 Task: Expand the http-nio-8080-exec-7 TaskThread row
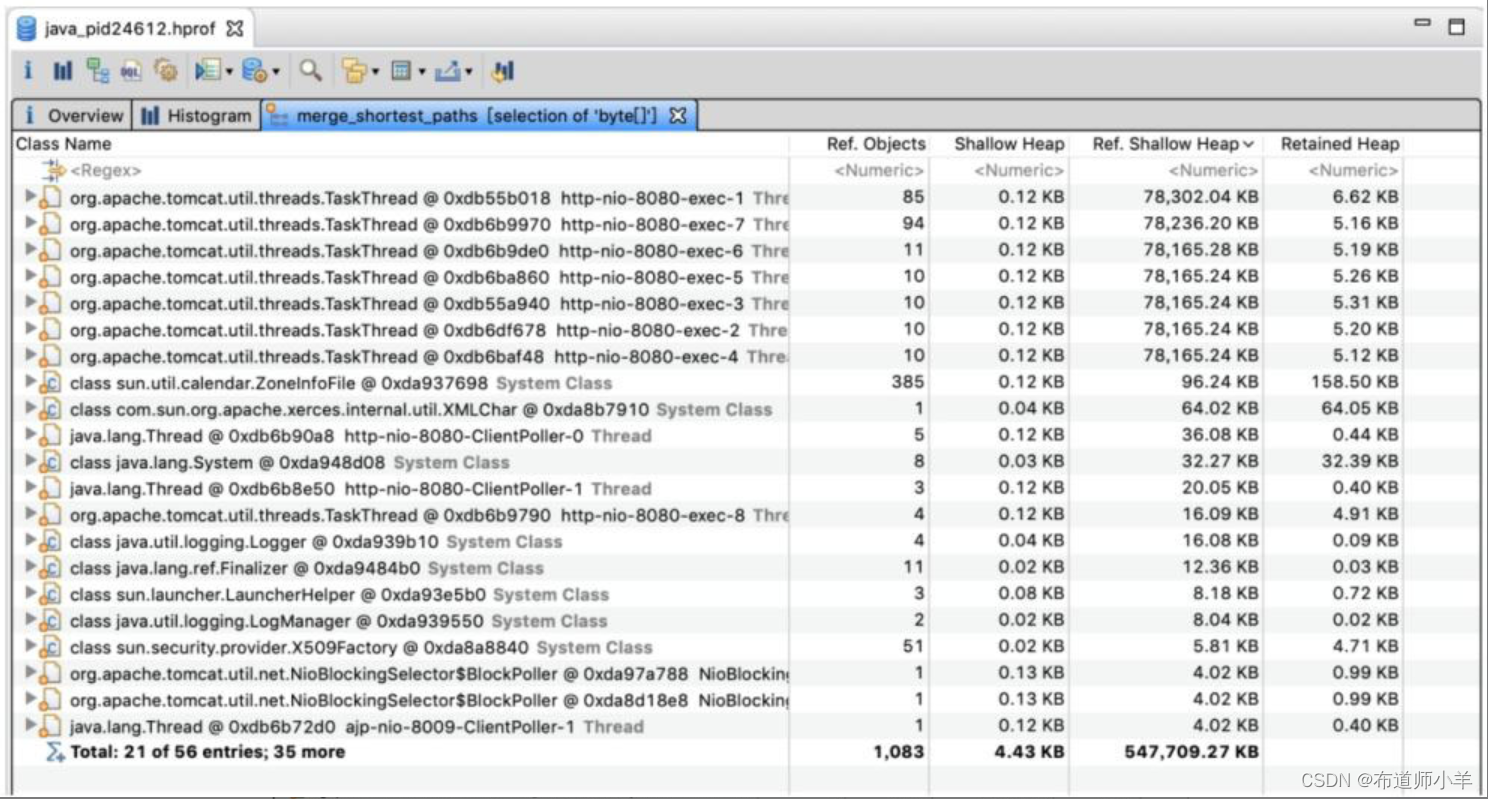coord(30,223)
